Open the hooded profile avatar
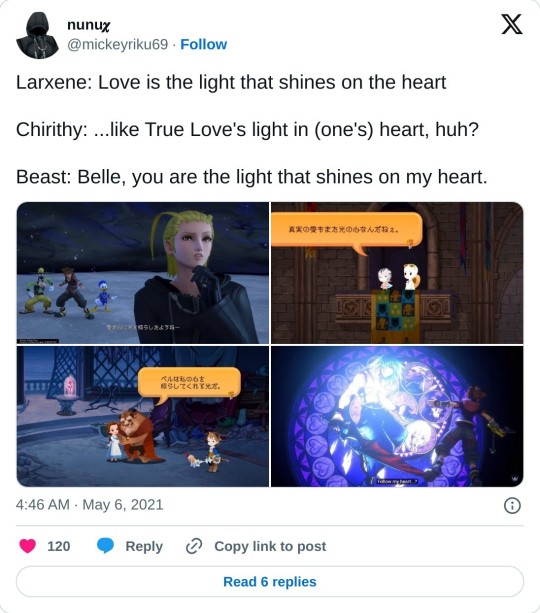Image resolution: width=540 pixels, height=613 pixels. click(x=37, y=35)
